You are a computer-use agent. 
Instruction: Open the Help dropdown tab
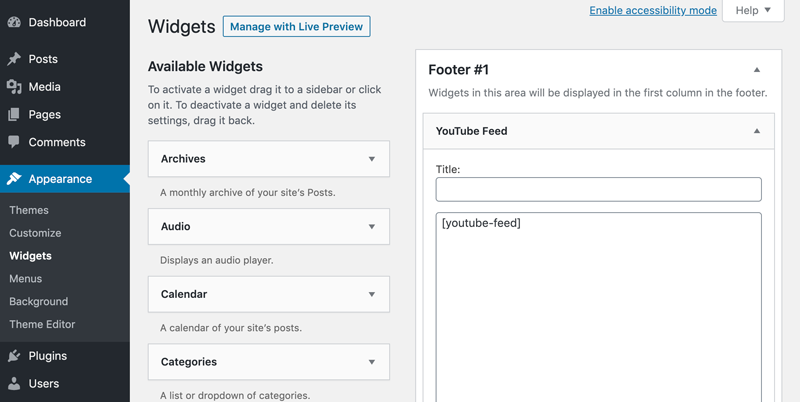[753, 10]
